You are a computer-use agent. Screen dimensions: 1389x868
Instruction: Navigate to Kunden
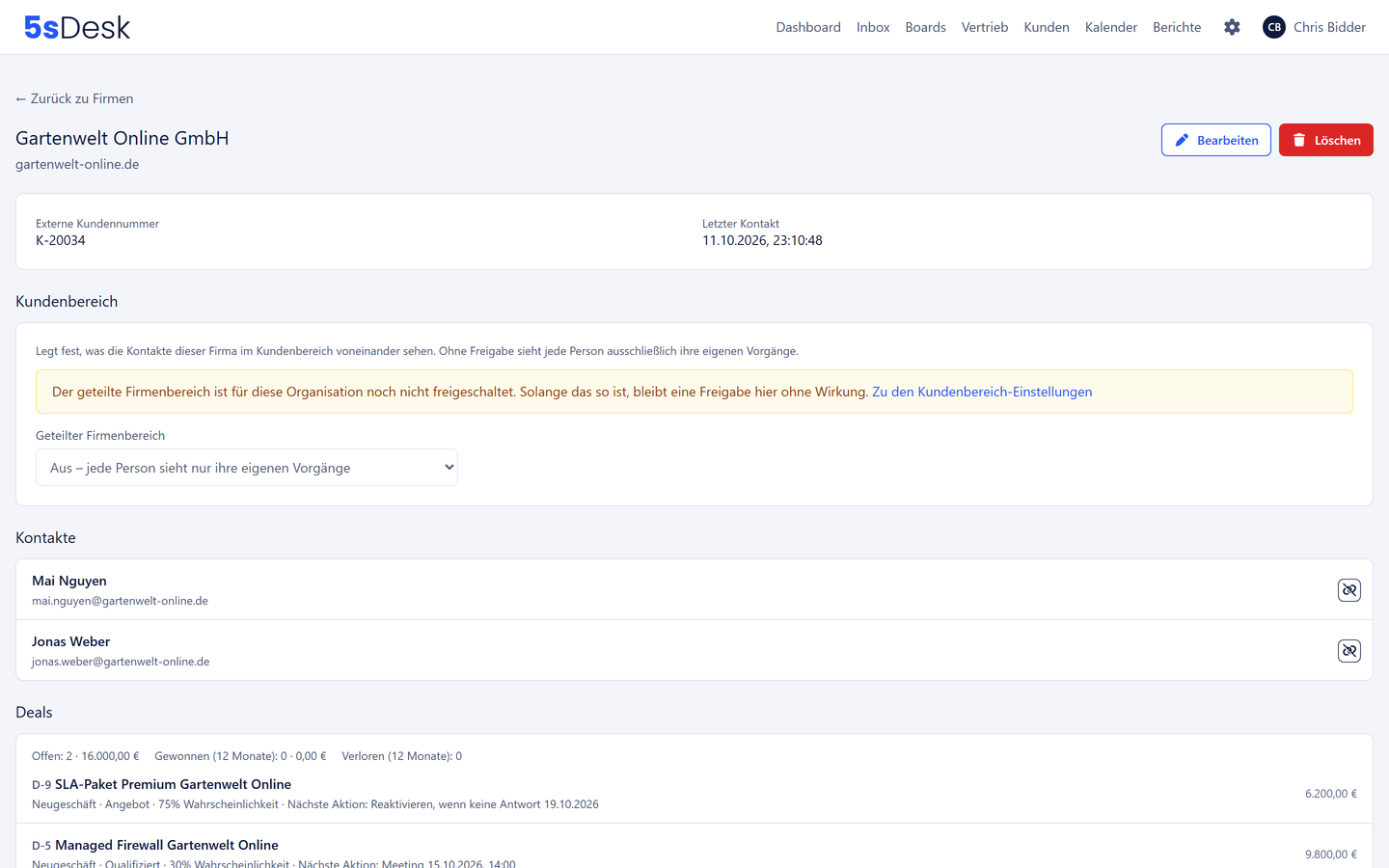(1047, 27)
